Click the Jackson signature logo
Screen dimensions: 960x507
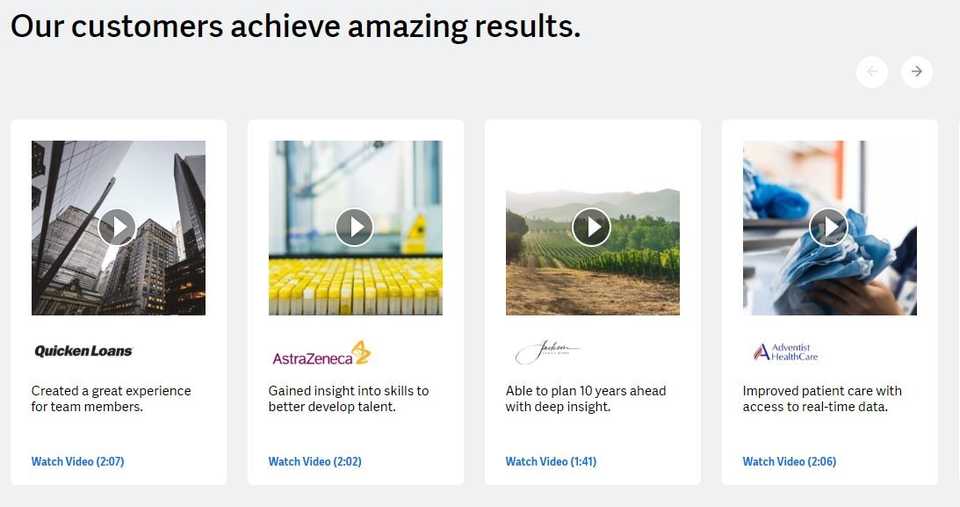coord(547,352)
